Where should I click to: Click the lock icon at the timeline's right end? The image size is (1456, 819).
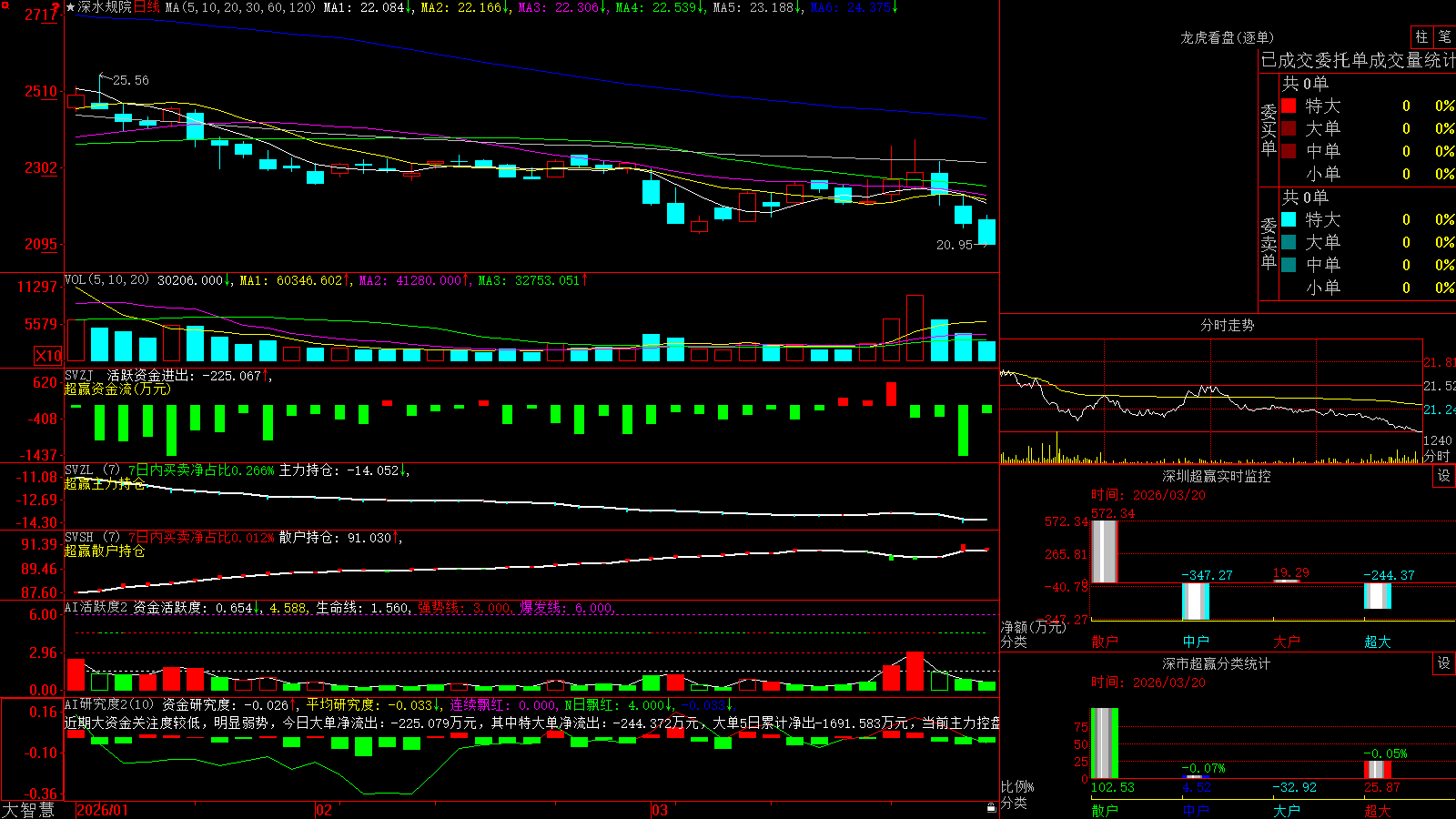coord(992,808)
